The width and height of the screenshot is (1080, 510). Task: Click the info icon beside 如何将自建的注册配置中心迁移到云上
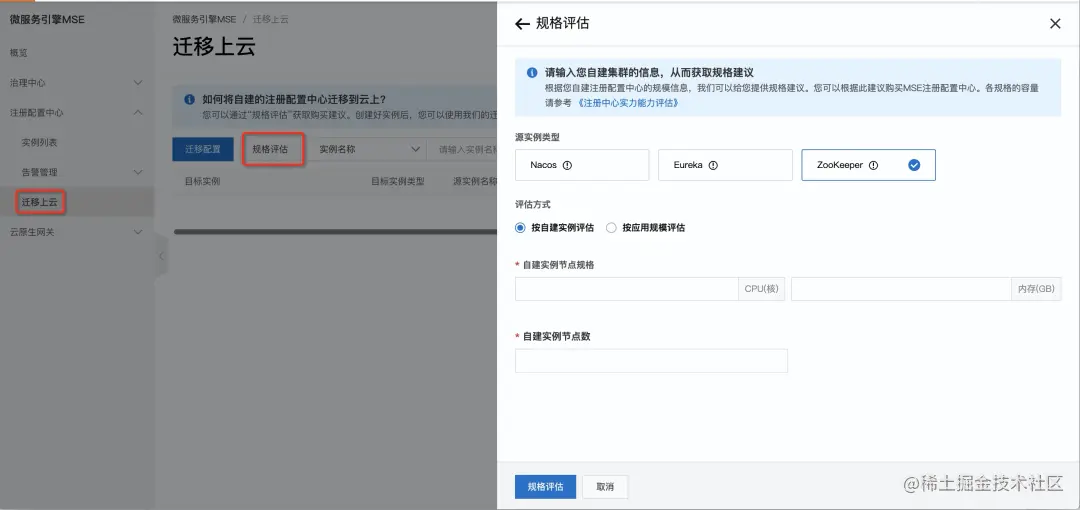[189, 99]
